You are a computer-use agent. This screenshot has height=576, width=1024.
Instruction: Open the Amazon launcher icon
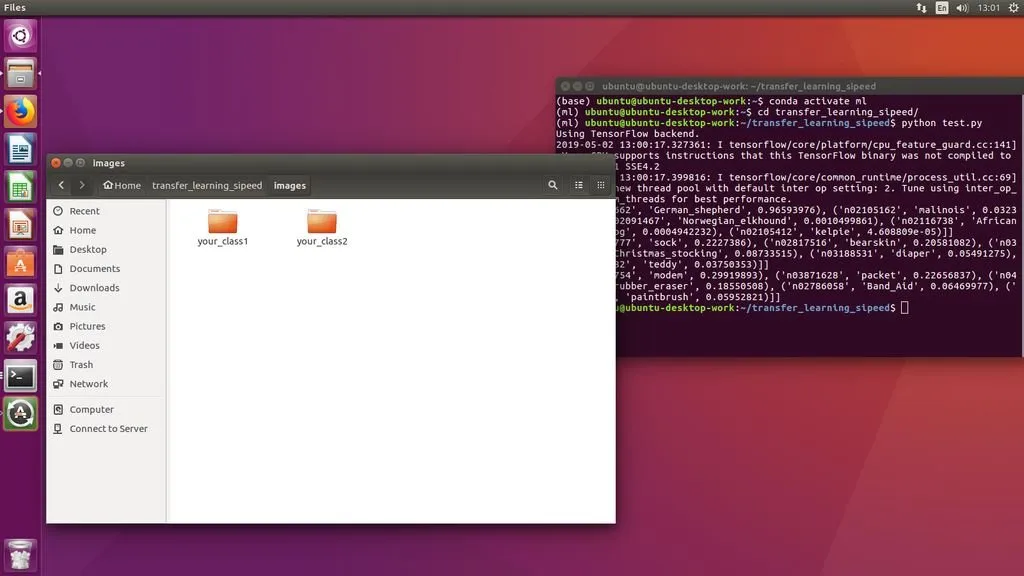pyautogui.click(x=20, y=300)
